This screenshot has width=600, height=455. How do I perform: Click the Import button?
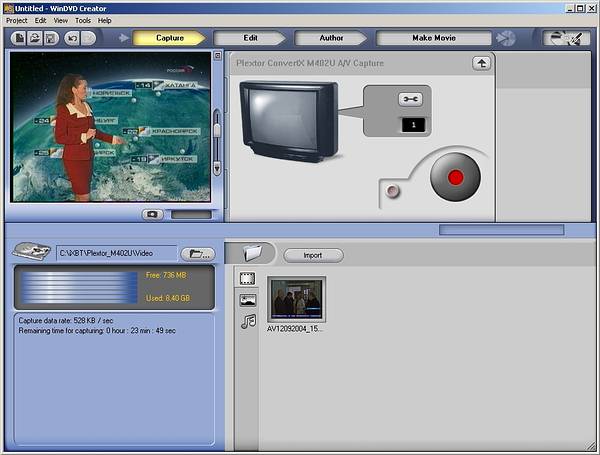click(x=312, y=255)
